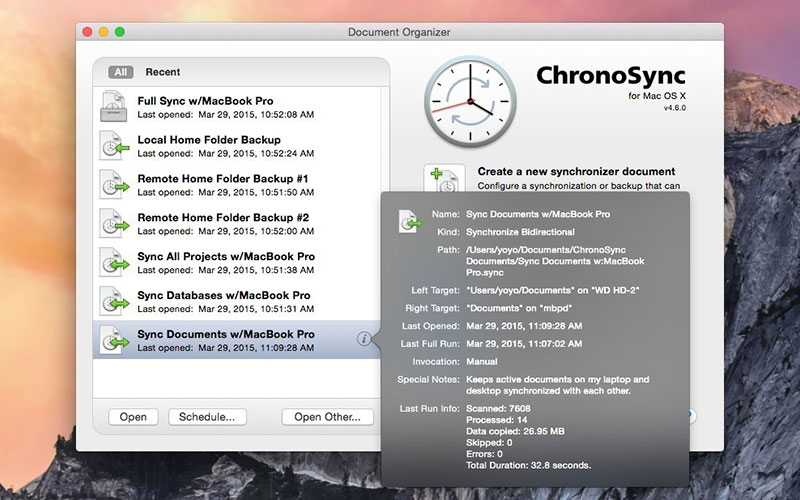Click the Open button
The image size is (800, 500).
click(x=133, y=417)
